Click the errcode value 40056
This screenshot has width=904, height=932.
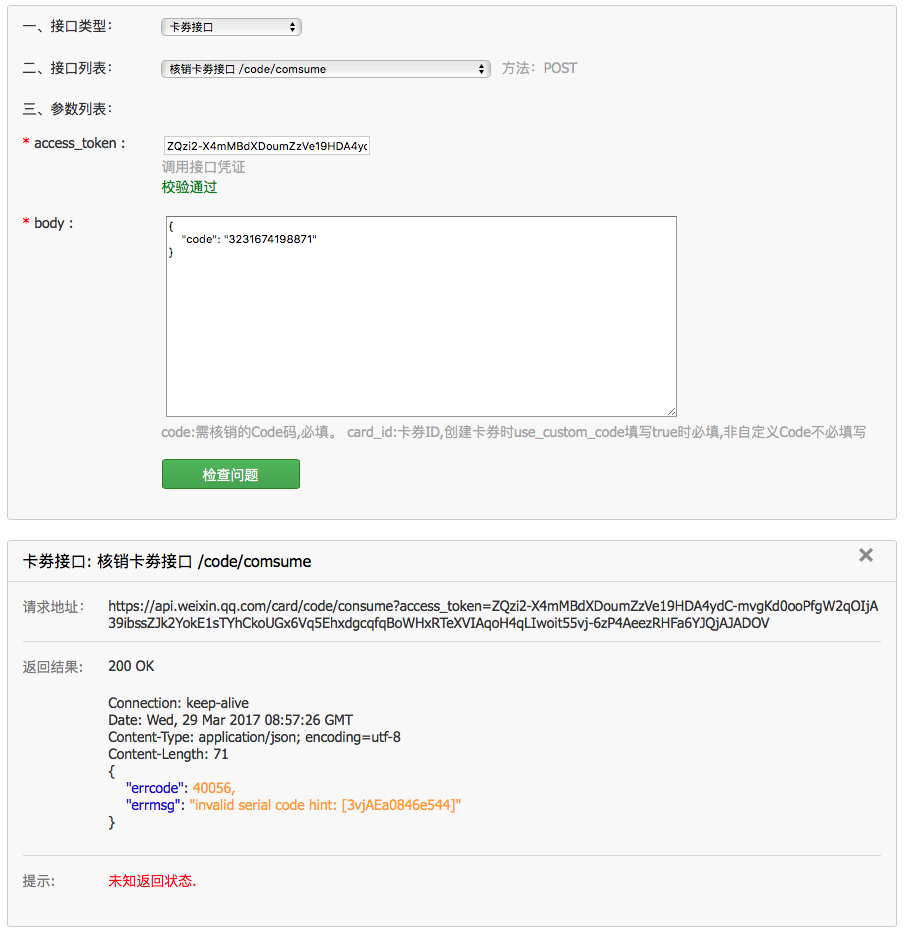click(213, 788)
